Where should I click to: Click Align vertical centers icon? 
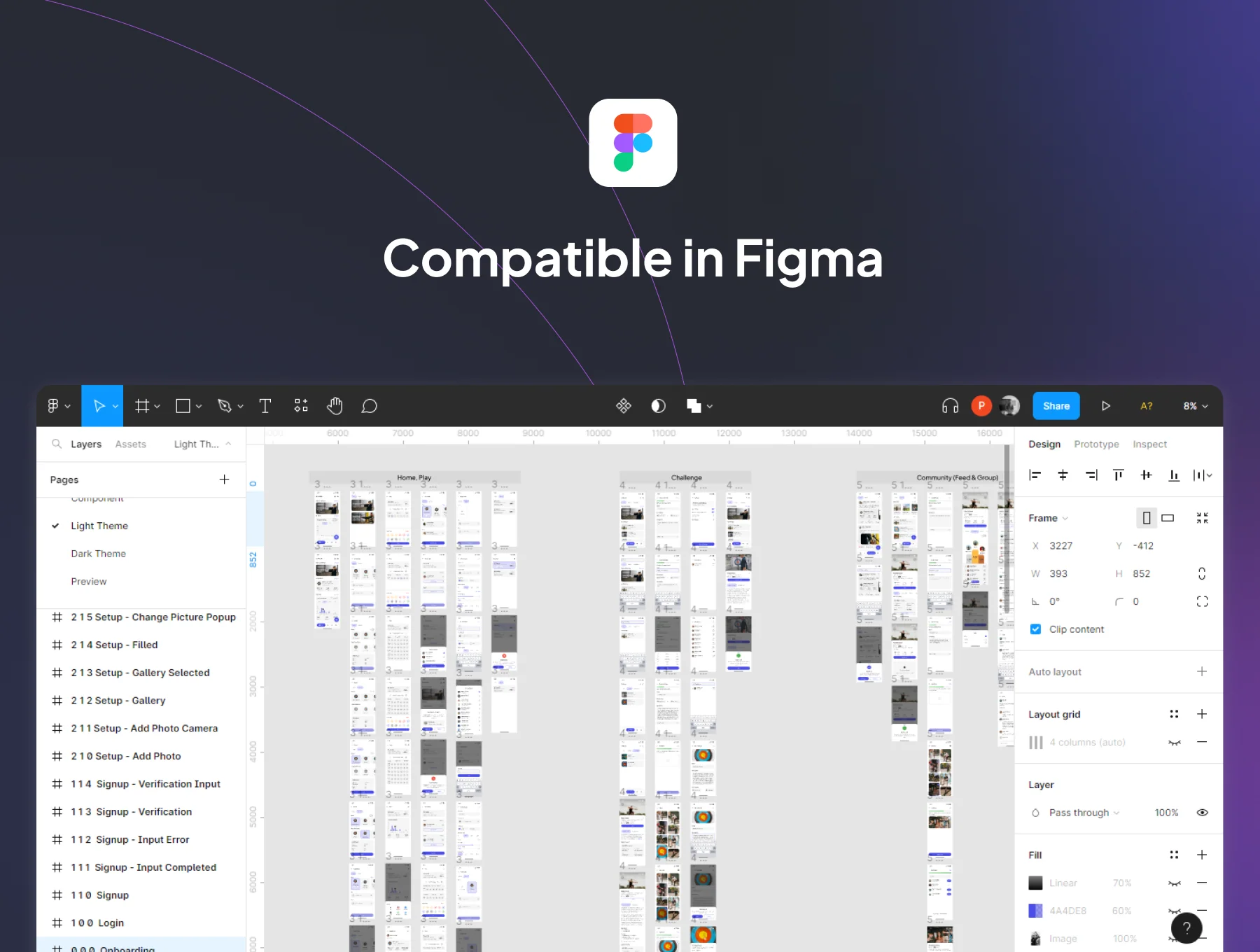pos(1146,475)
